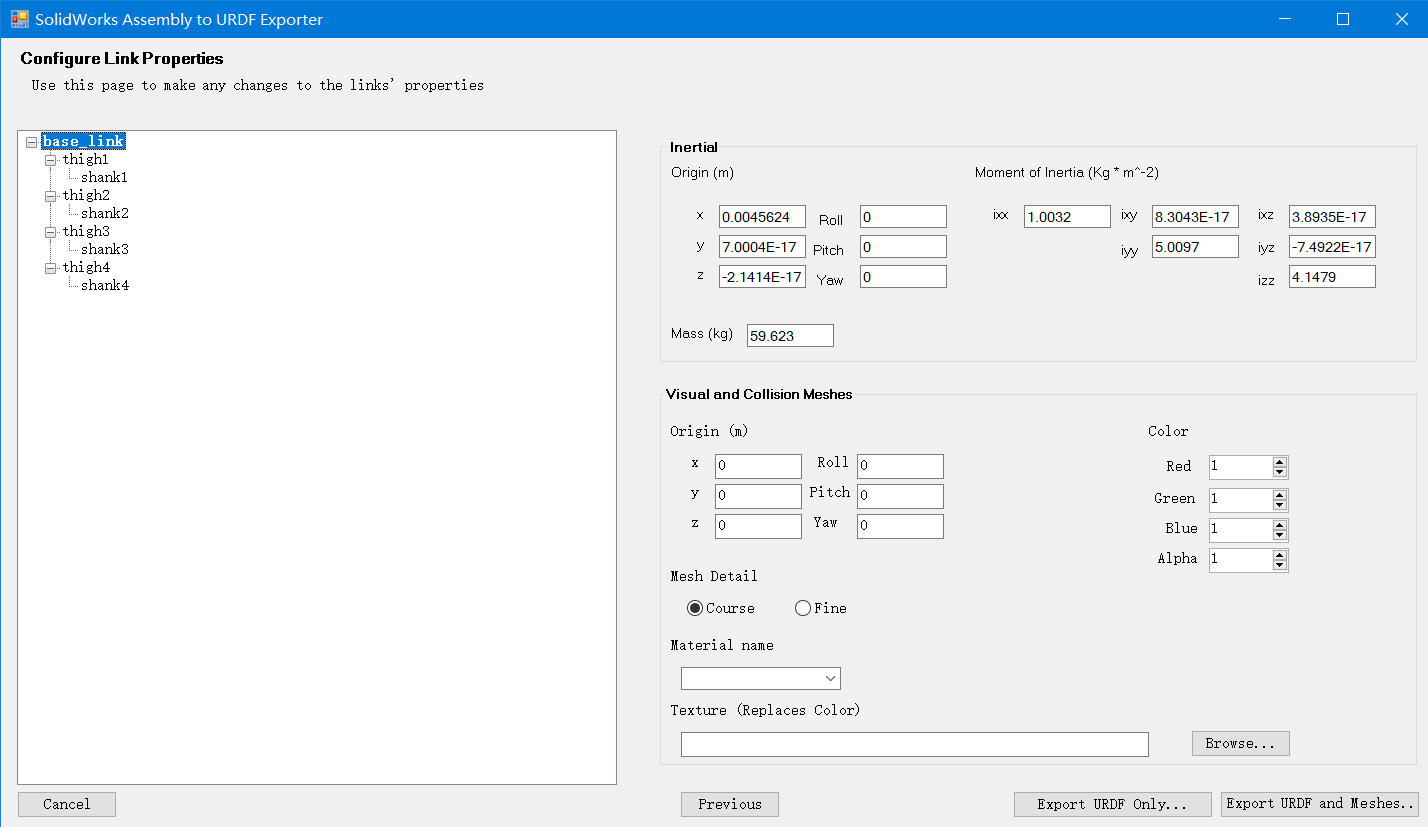Click the inertial origin y field
Viewport: 1428px width, 827px height.
pos(762,247)
